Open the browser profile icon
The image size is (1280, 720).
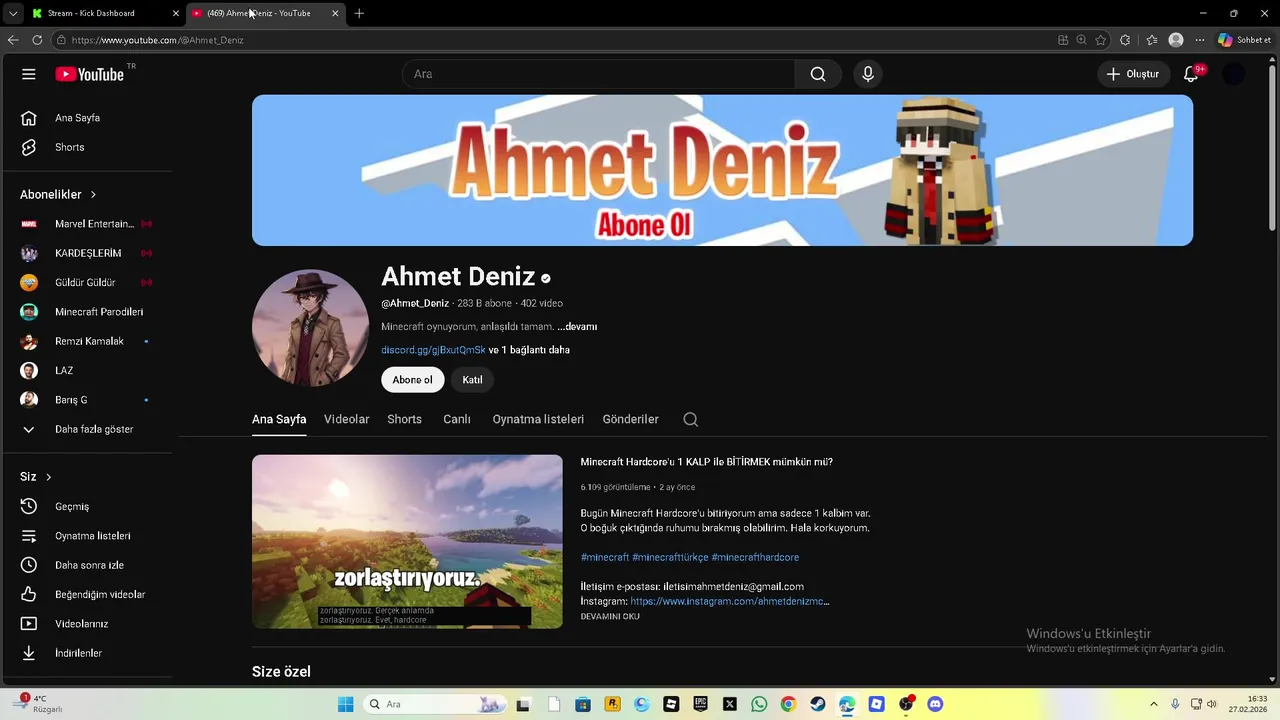[1176, 40]
